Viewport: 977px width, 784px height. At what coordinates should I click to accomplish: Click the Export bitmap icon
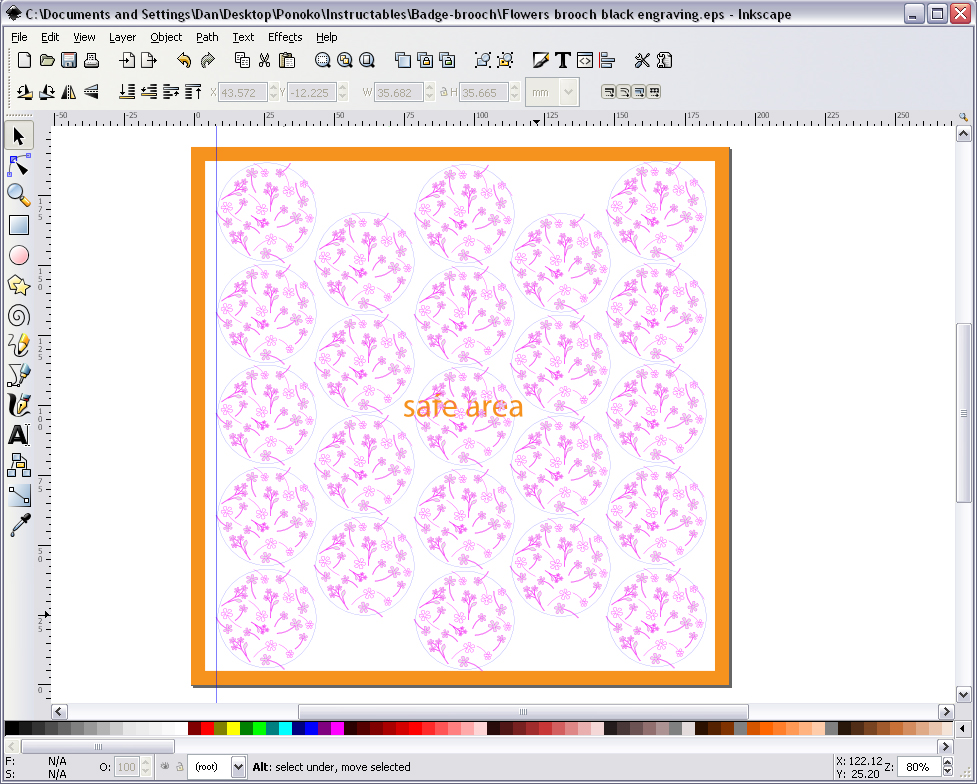click(x=149, y=60)
